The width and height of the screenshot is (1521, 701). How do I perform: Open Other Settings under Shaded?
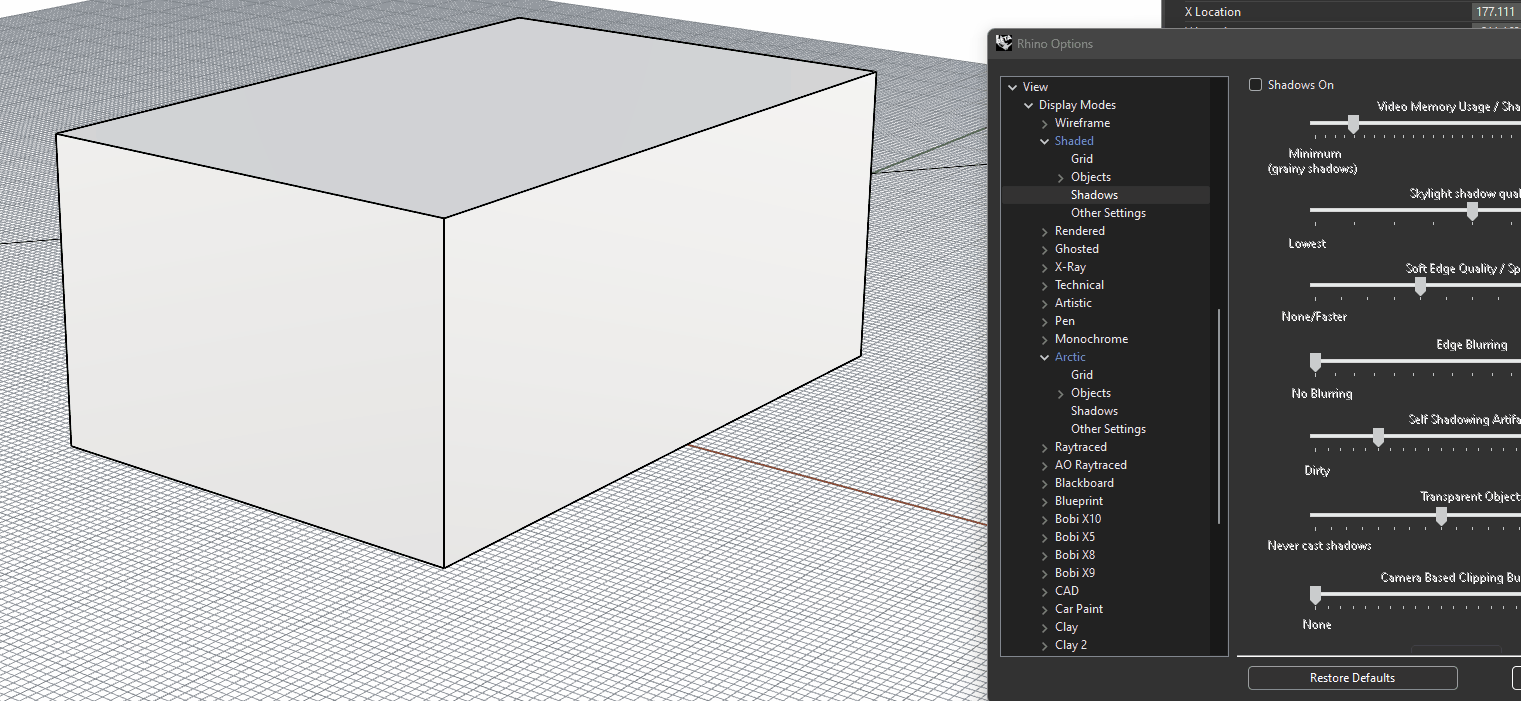(x=1108, y=213)
